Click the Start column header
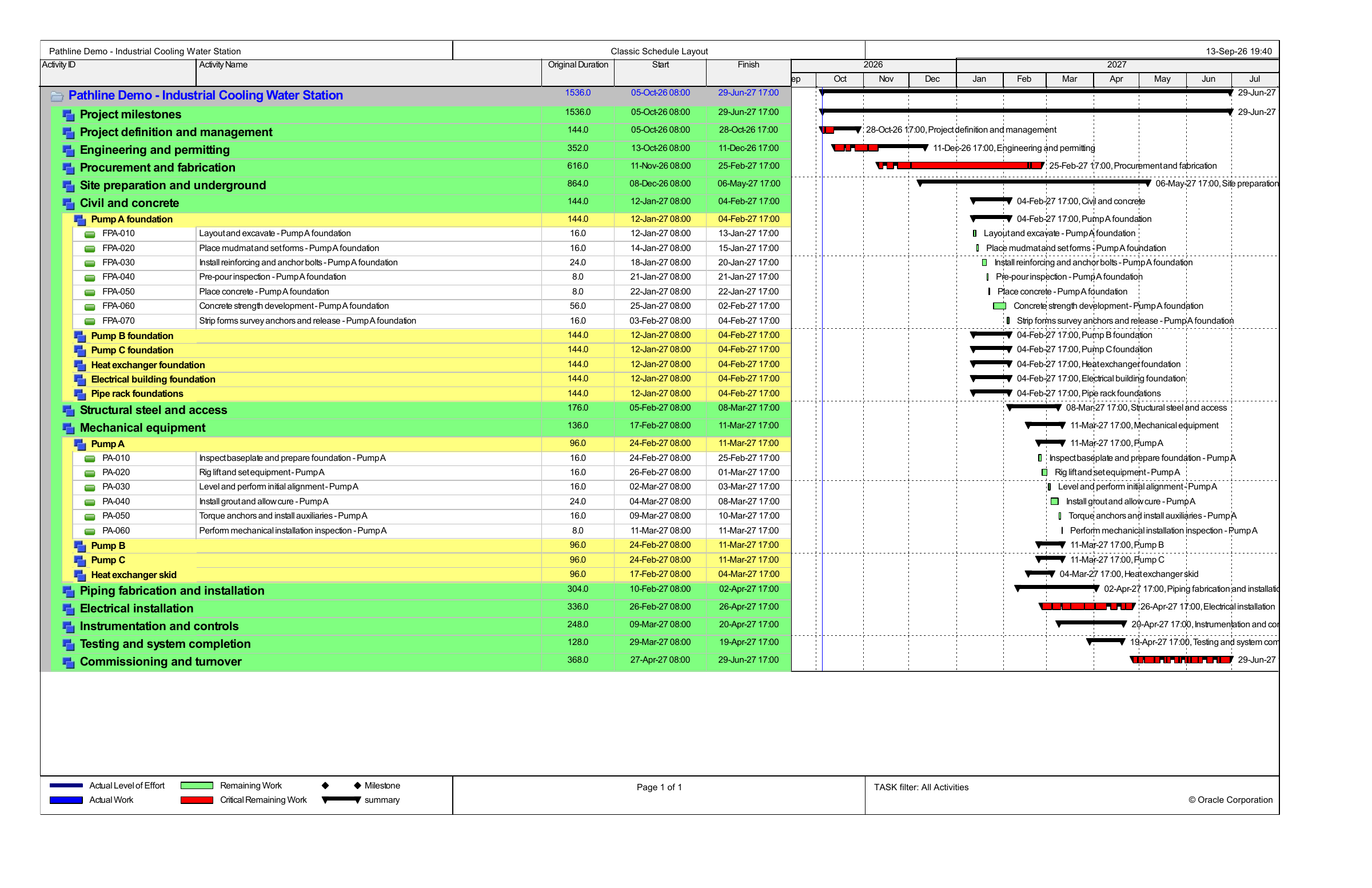Screen dimensions: 1372x888 pyautogui.click(x=661, y=73)
